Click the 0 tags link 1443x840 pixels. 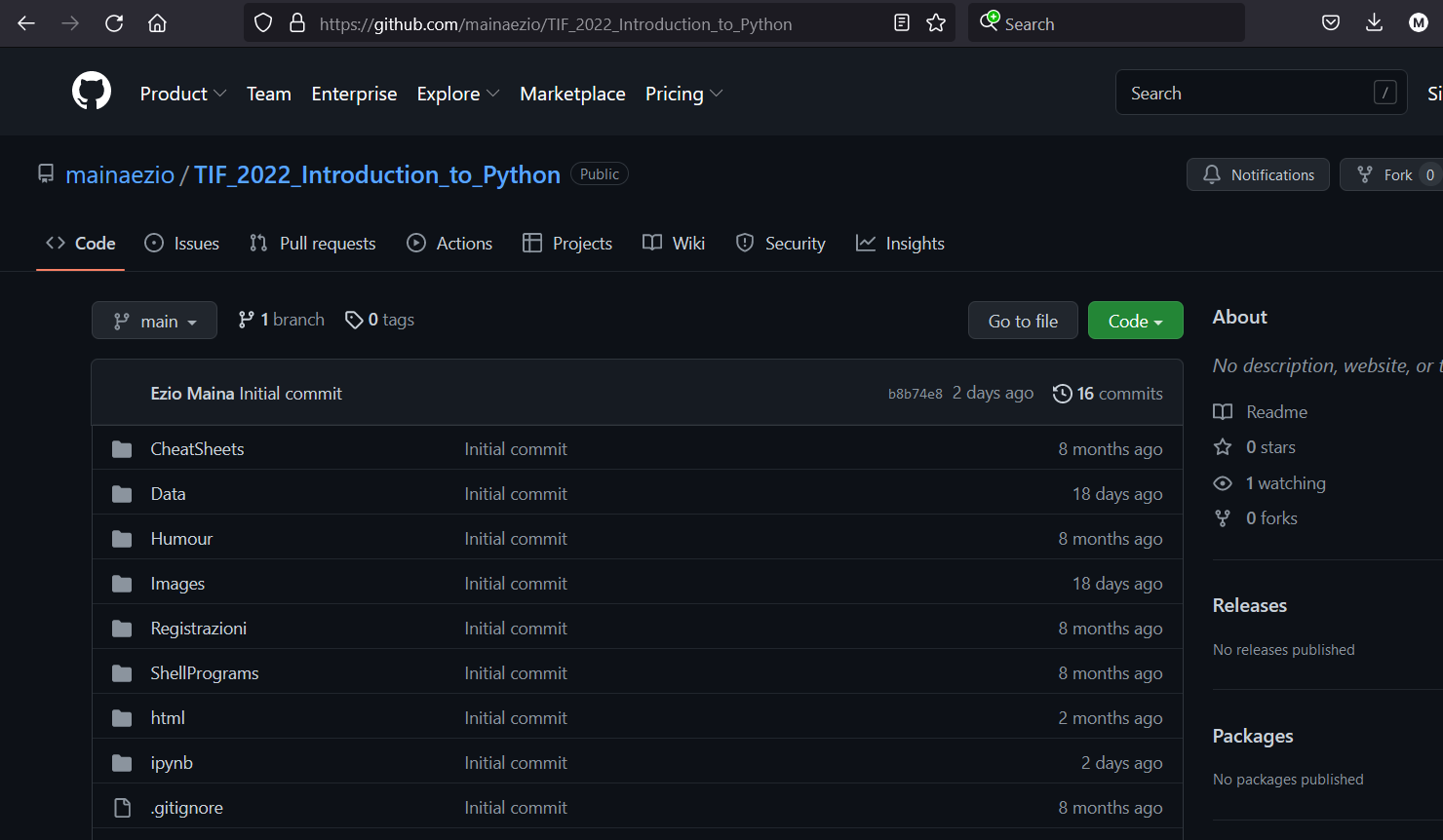tap(380, 320)
